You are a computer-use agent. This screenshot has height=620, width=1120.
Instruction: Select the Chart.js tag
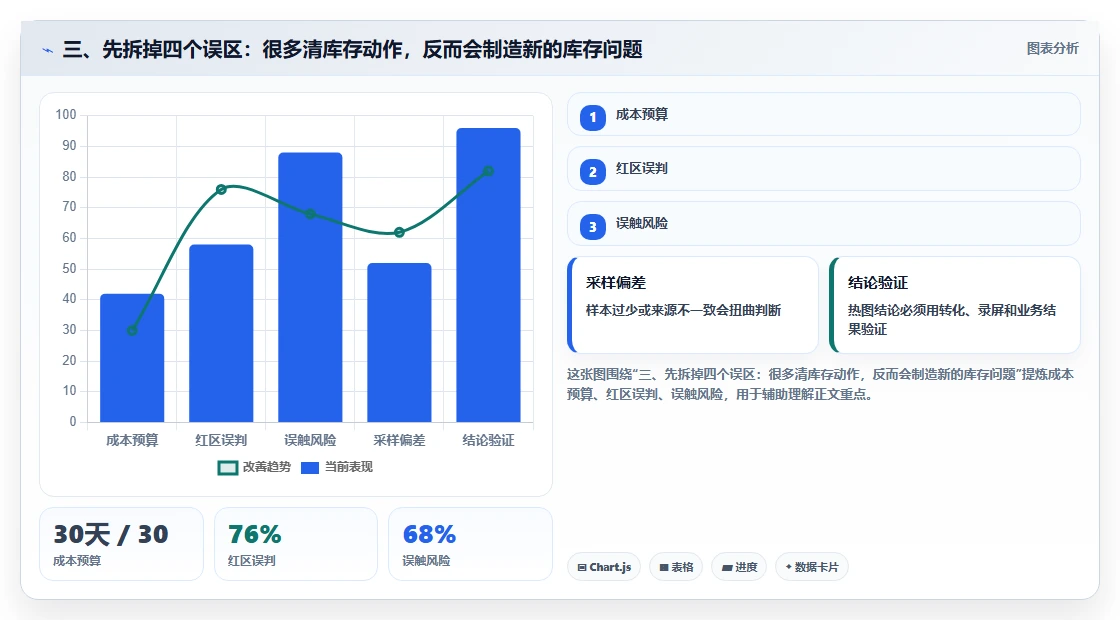tap(604, 567)
